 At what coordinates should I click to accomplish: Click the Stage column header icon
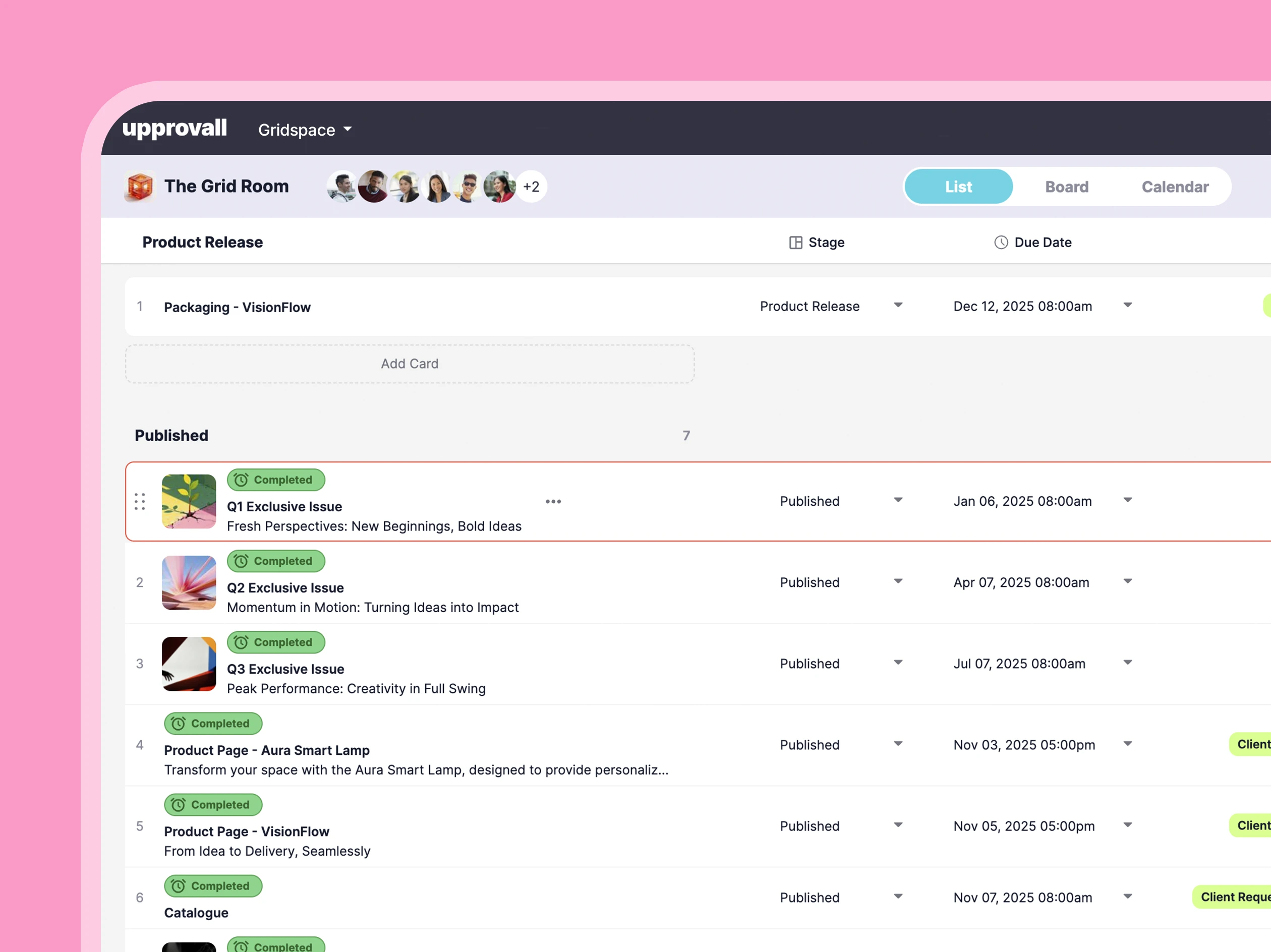point(795,243)
